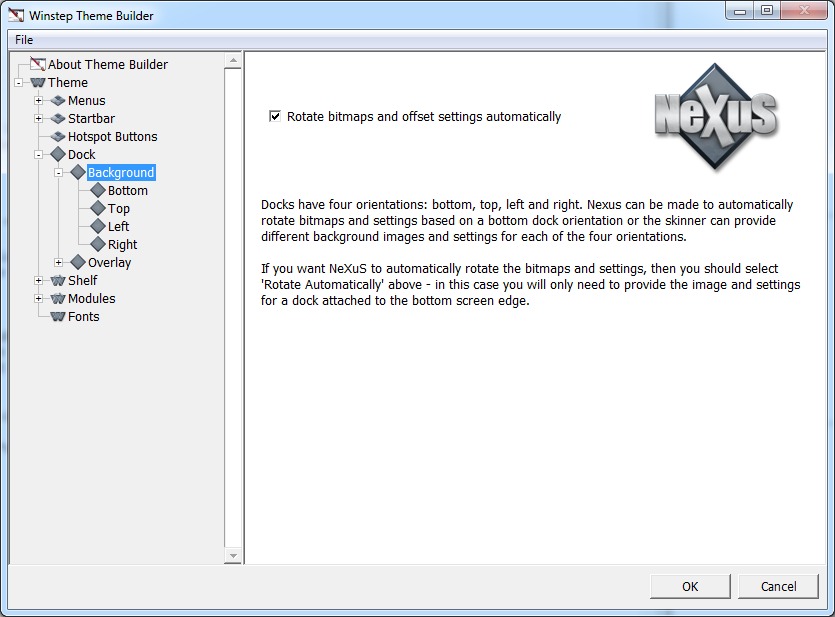835x617 pixels.
Task: Click the Menus diamond icon
Action: click(x=58, y=101)
